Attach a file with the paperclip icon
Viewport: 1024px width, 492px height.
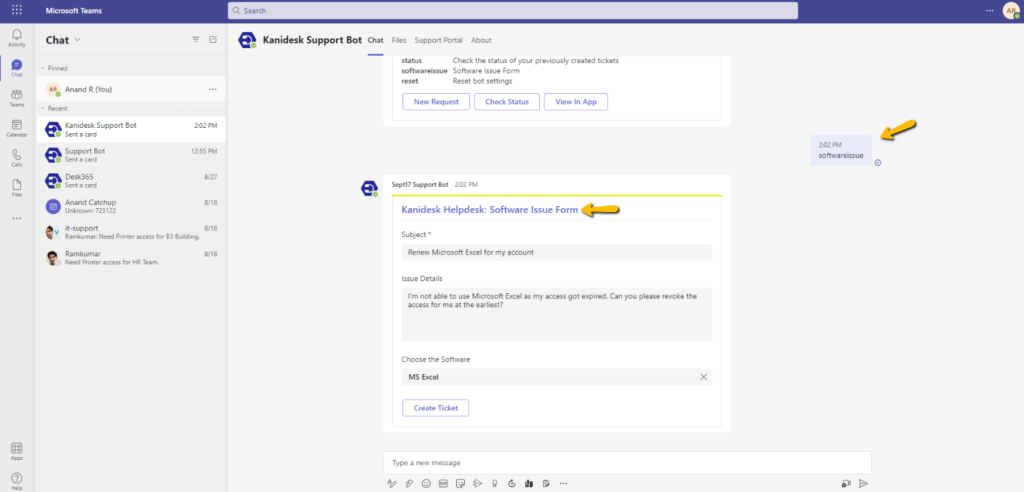pos(409,484)
